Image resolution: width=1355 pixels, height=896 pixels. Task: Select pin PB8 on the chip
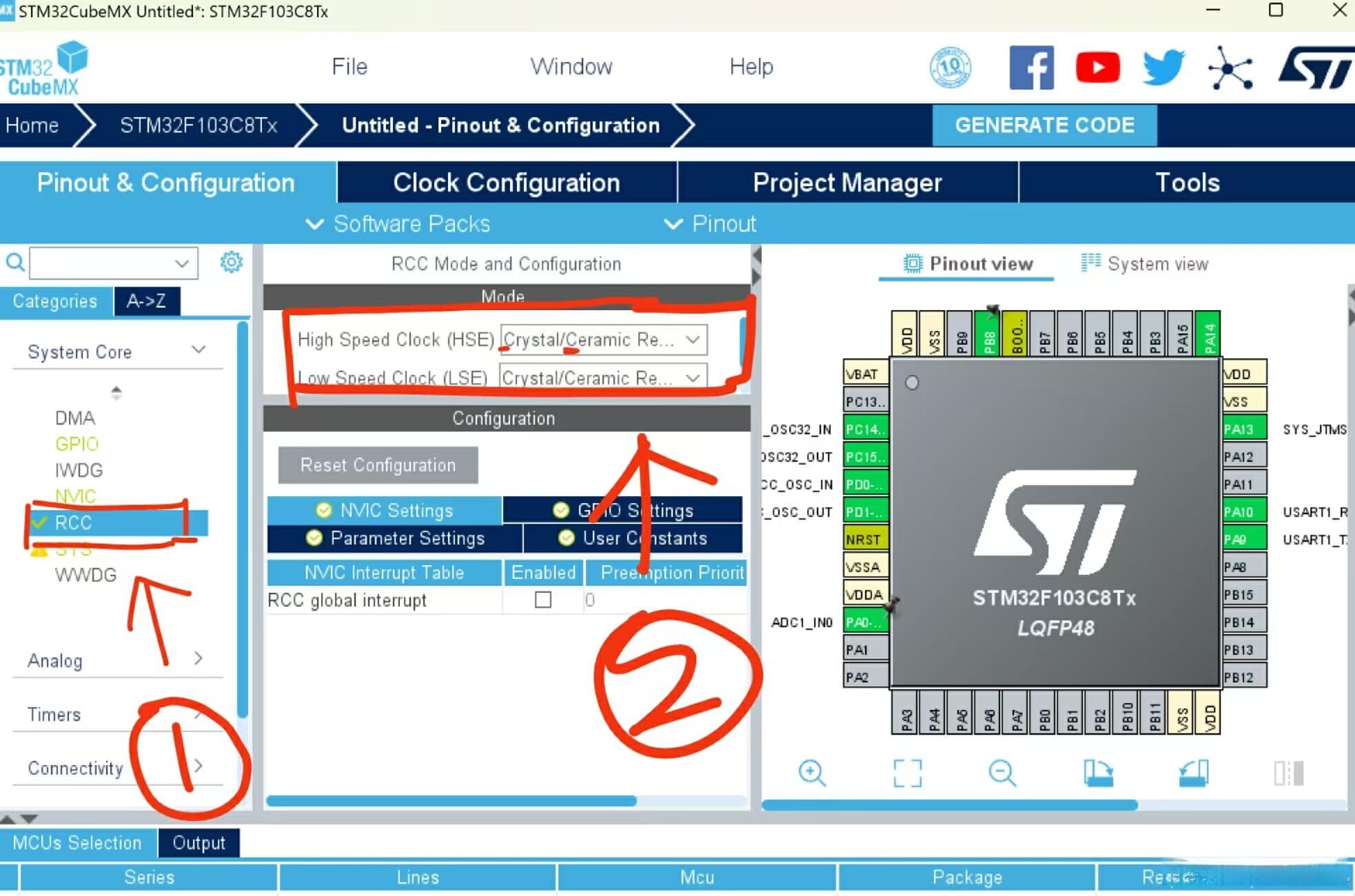tap(989, 334)
